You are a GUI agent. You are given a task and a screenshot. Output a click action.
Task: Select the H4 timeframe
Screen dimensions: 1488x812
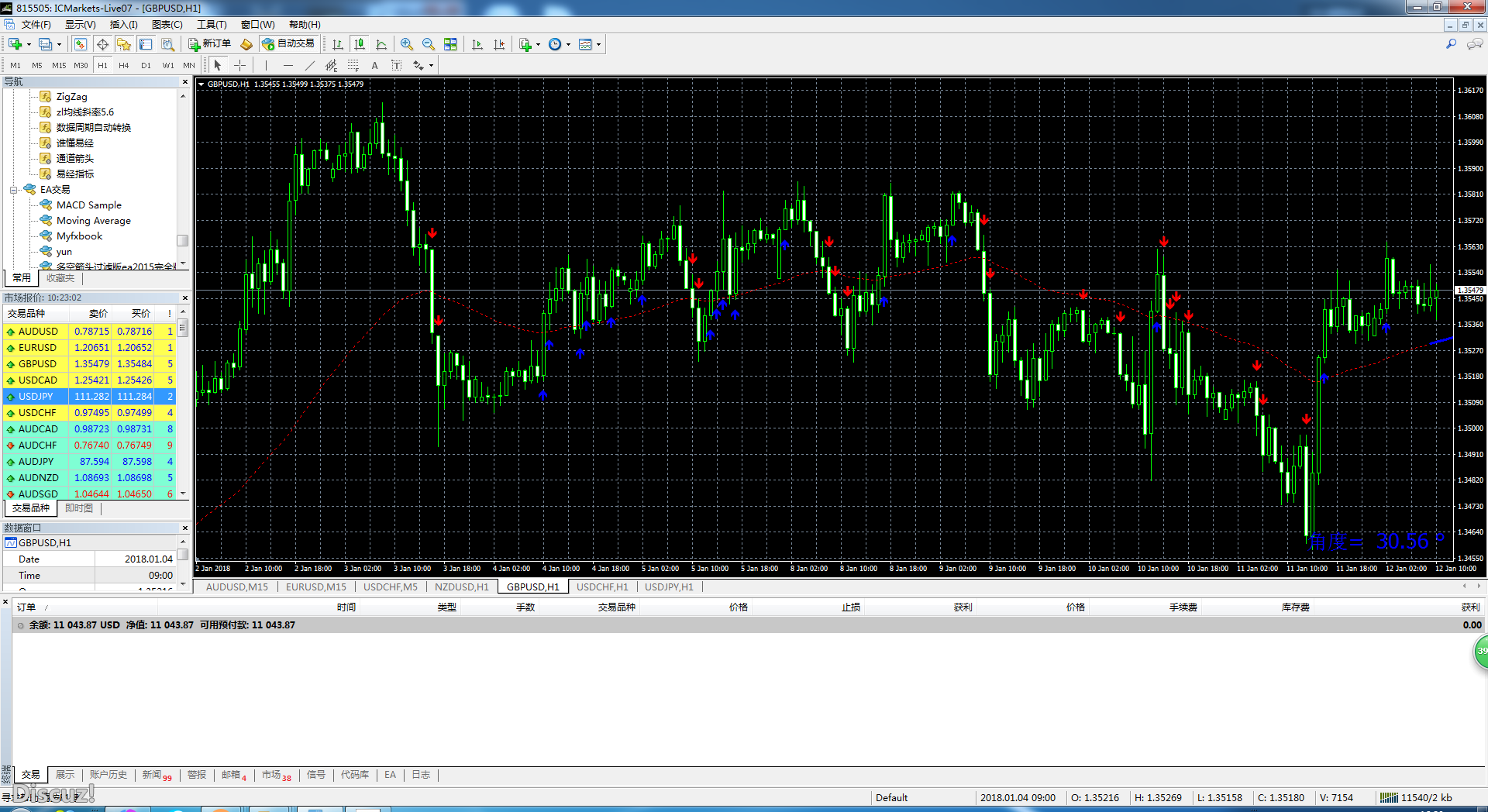(124, 66)
